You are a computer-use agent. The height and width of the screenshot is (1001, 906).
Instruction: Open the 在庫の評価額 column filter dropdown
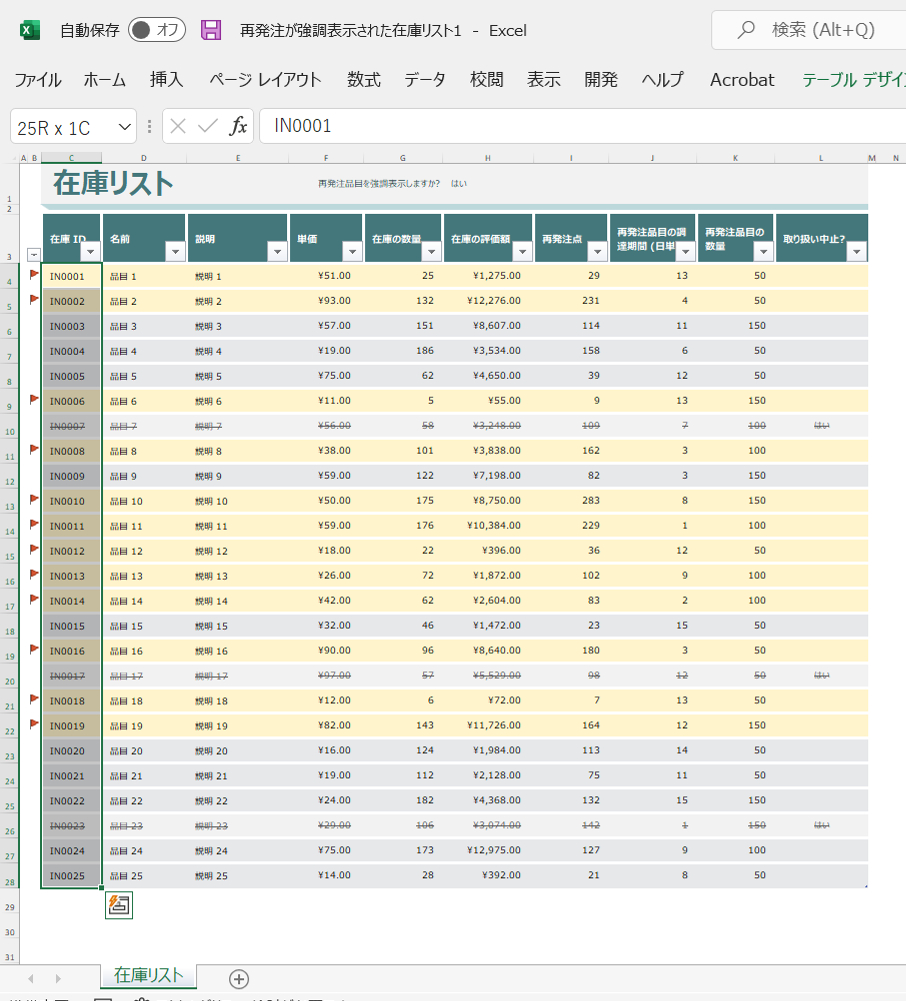522,252
